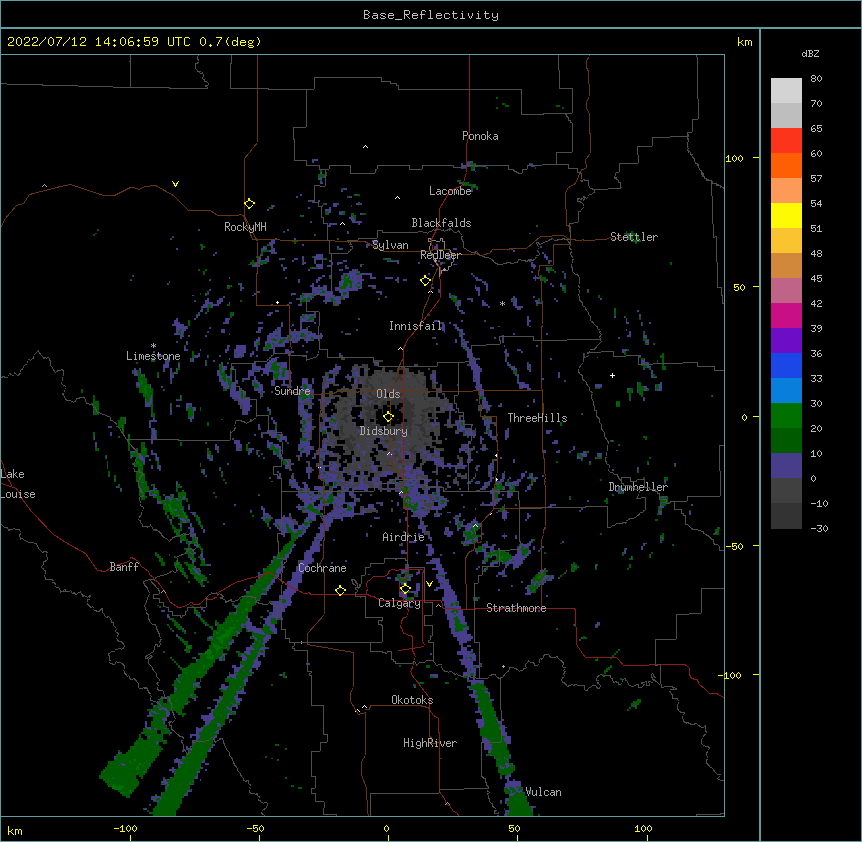Screen dimensions: 862x842
Task: Click the Sylvan label on the map
Action: tap(390, 245)
